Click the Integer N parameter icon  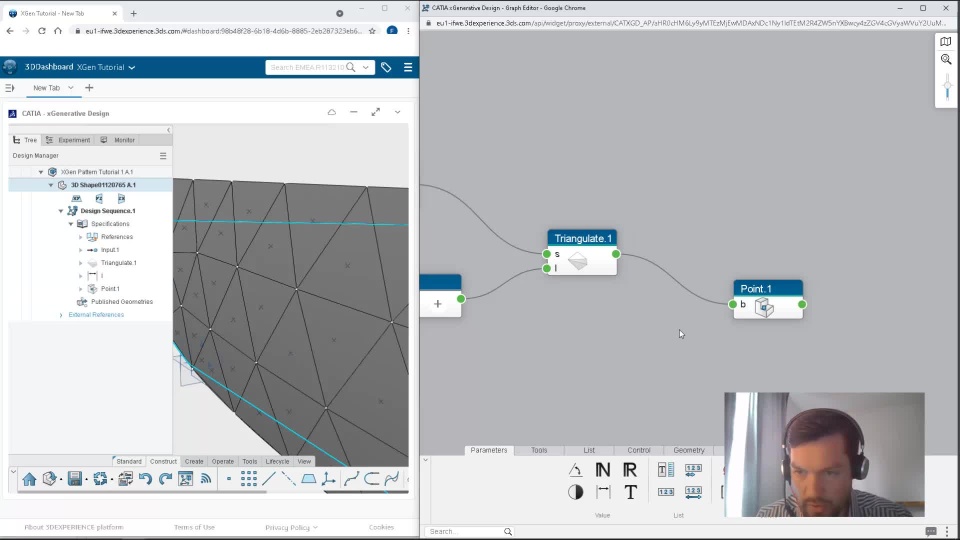pos(602,470)
